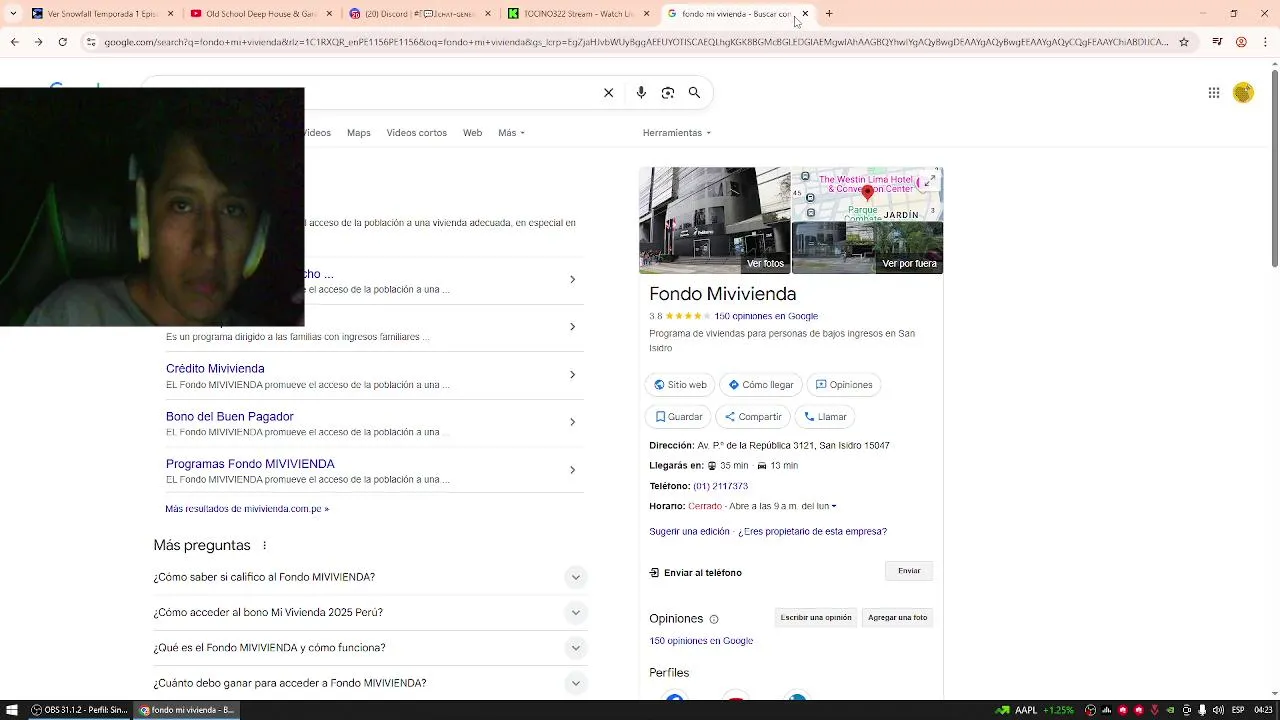
Task: Expand the map with the fullscreen icon
Action: pos(929,181)
